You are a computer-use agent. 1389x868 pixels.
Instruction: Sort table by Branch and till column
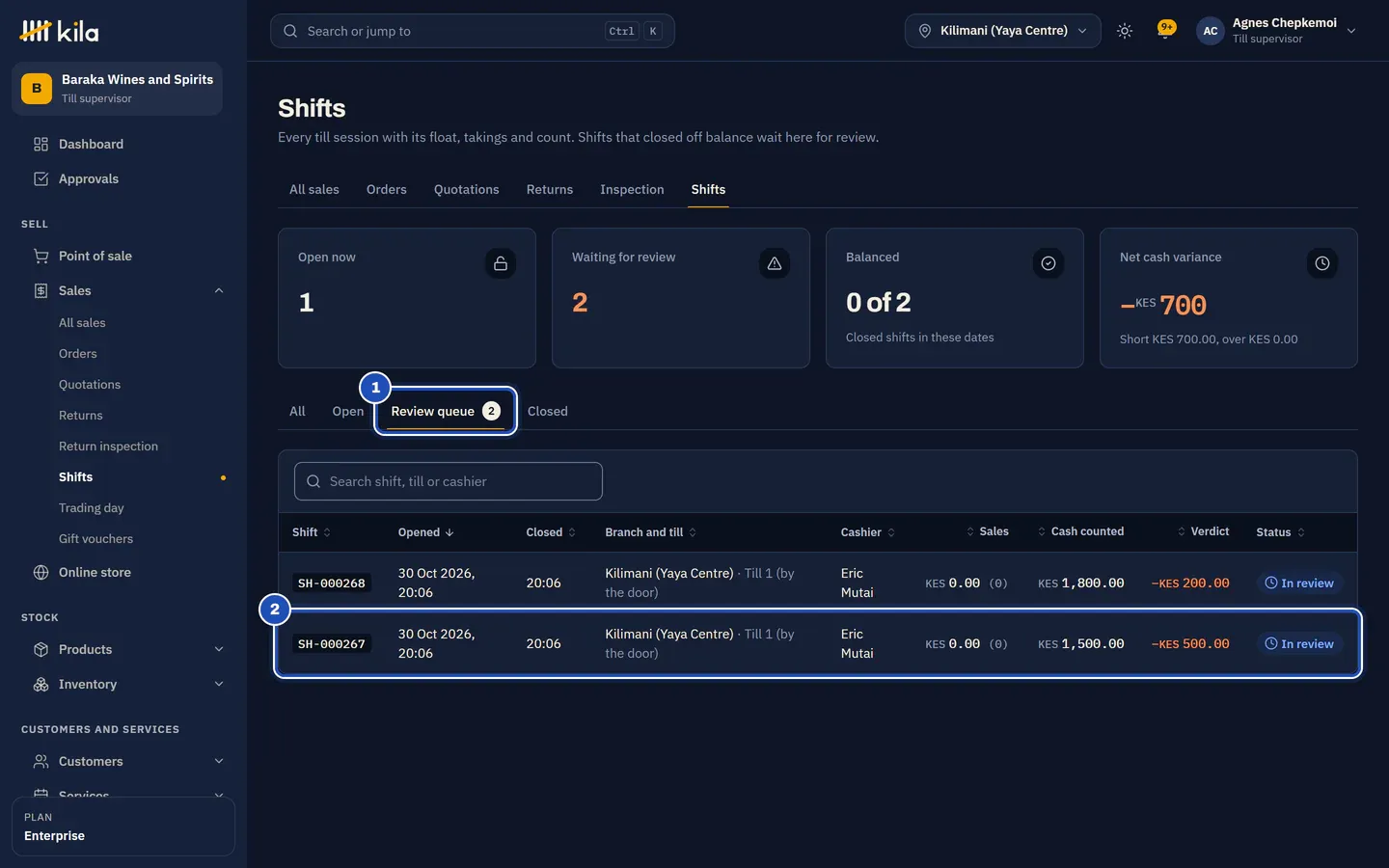(651, 532)
